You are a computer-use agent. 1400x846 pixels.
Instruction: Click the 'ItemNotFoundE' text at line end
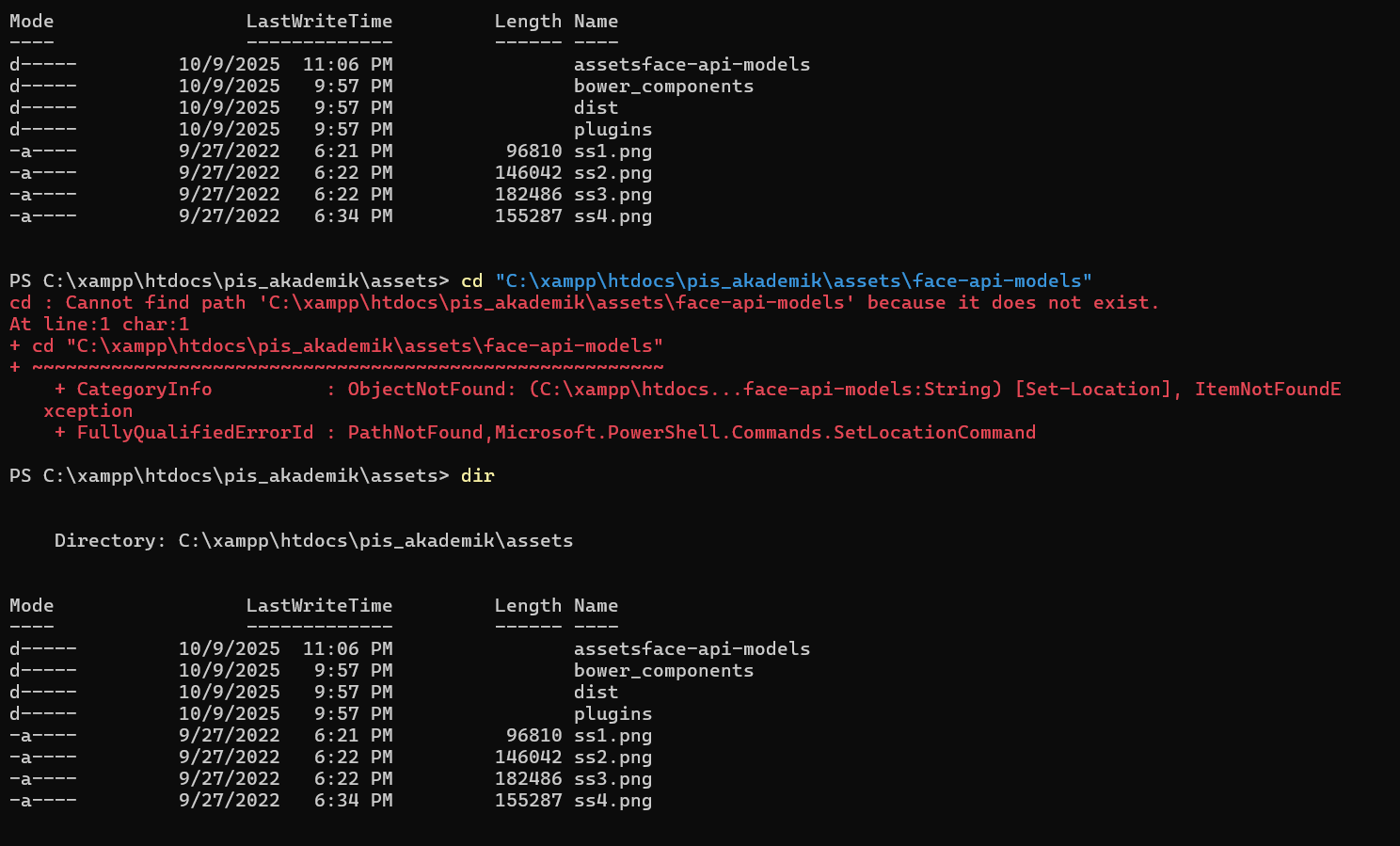coord(1267,389)
